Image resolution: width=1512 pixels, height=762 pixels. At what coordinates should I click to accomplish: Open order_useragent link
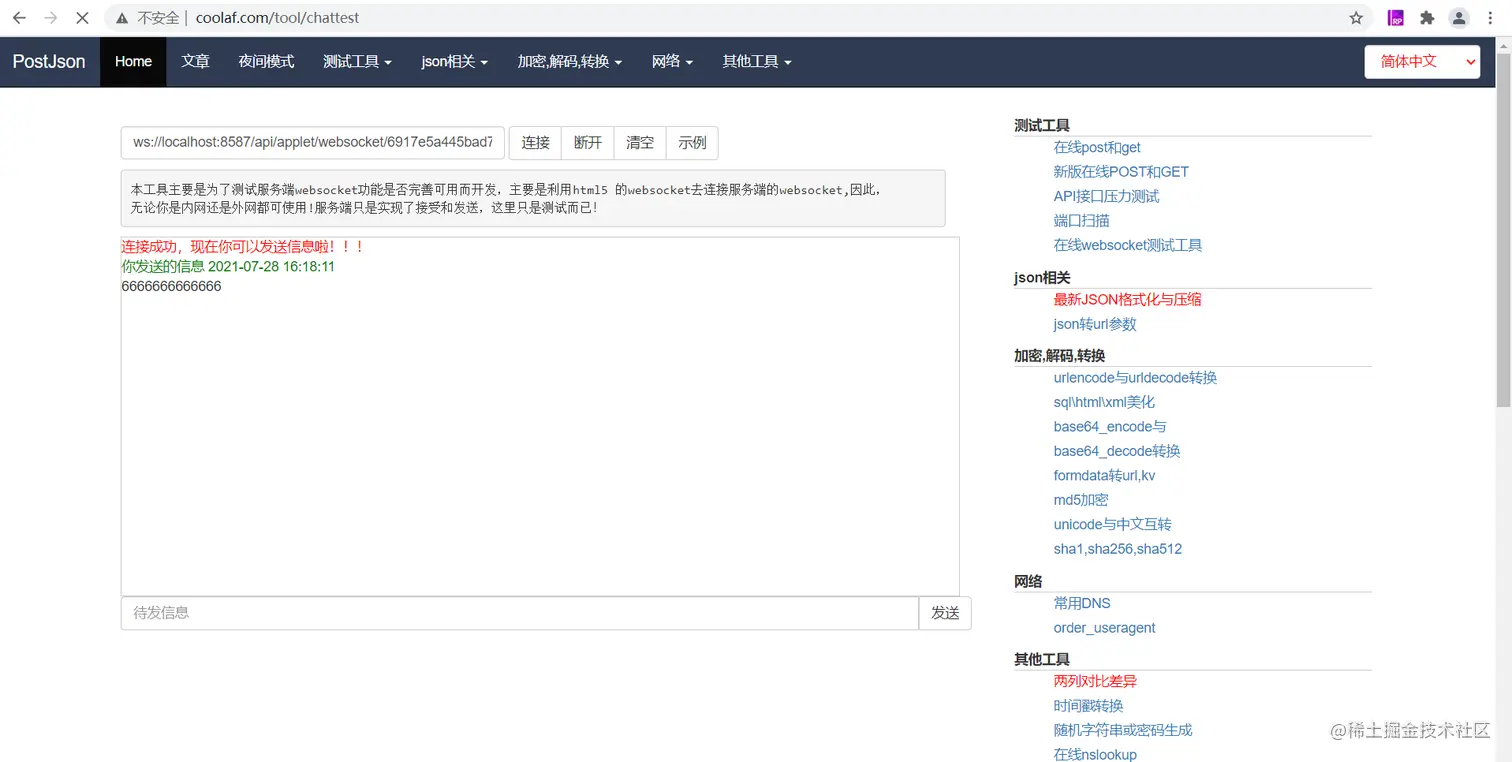pos(1104,628)
